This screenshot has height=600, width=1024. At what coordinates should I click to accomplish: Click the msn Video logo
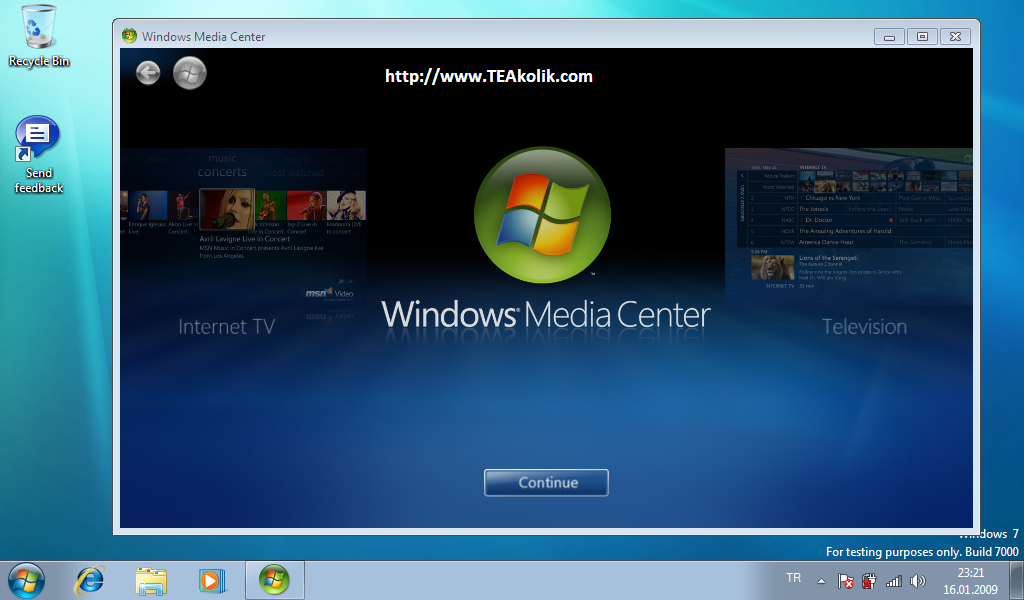[330, 294]
